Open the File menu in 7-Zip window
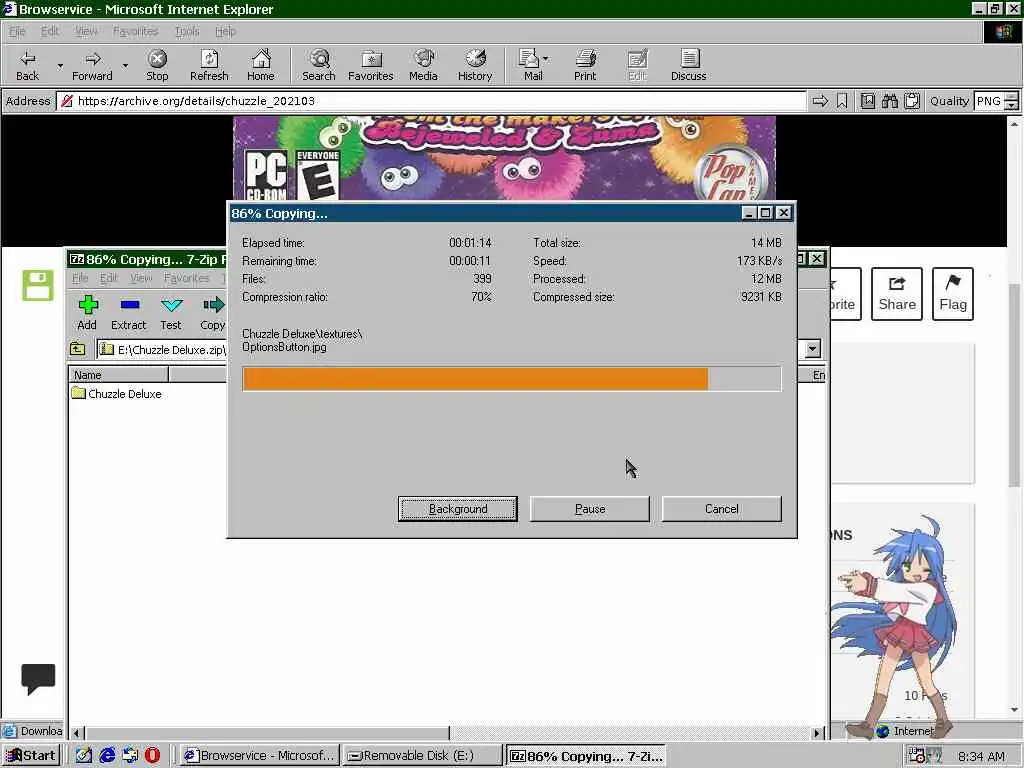 click(80, 278)
